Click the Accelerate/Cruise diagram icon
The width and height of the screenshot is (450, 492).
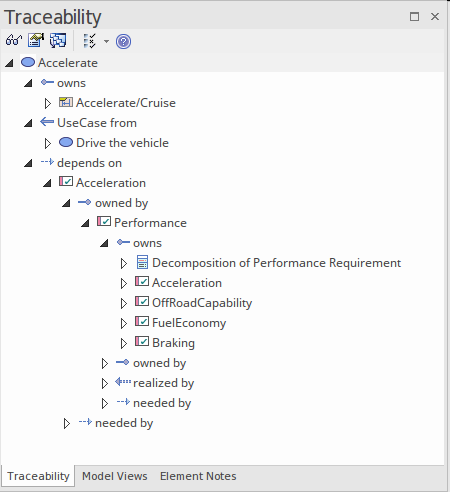66,102
